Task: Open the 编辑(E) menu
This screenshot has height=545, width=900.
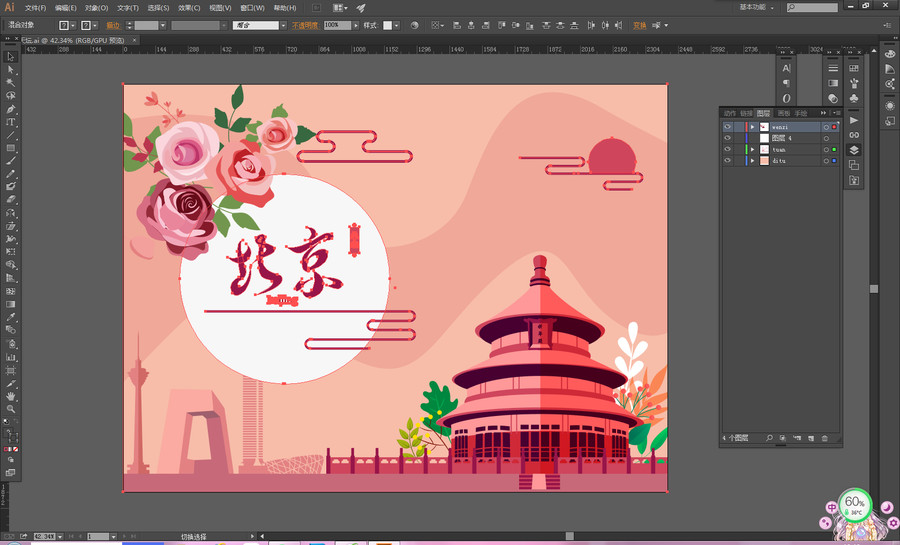Action: point(65,8)
